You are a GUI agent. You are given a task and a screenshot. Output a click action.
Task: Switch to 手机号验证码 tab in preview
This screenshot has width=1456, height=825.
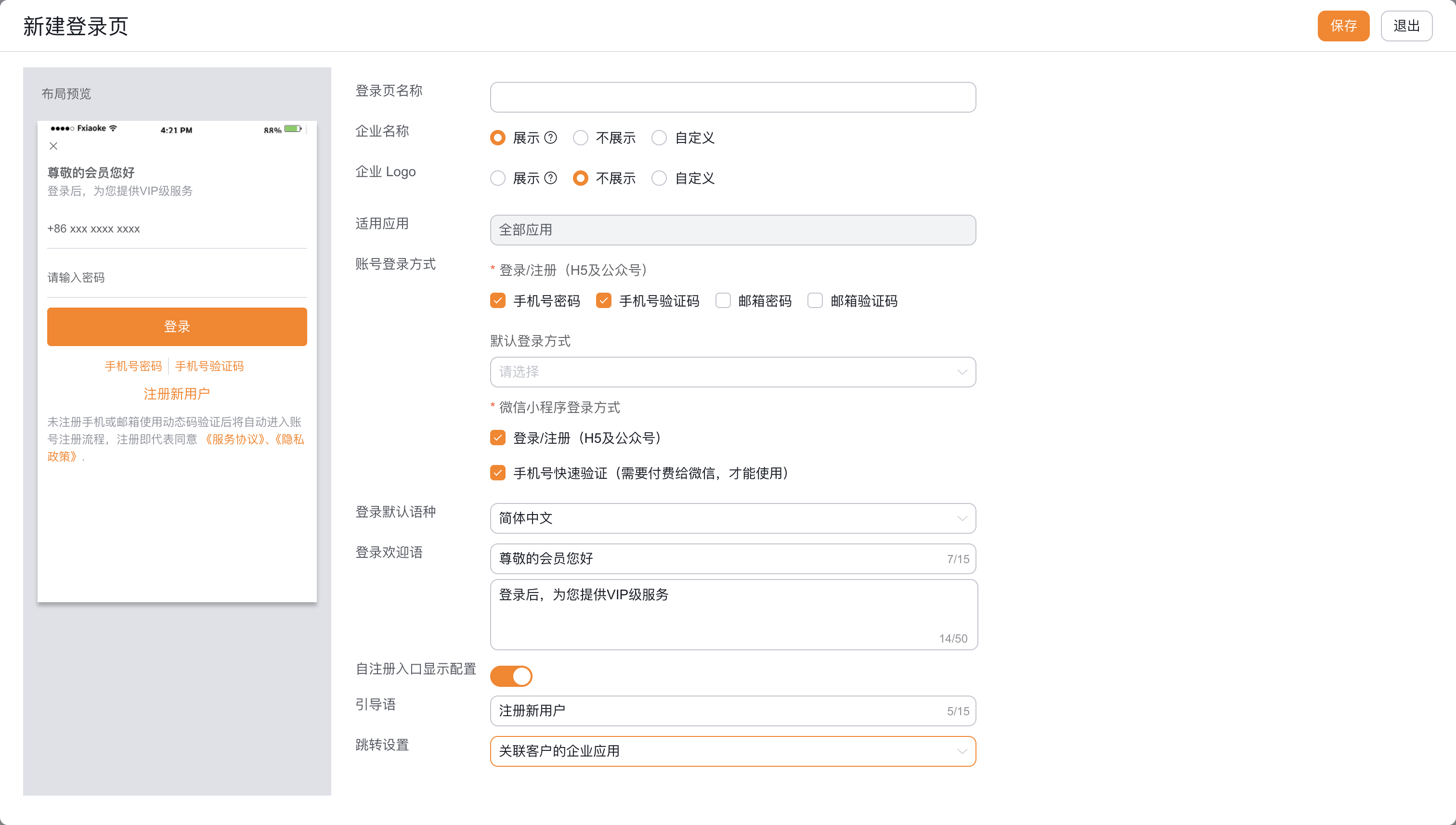pos(209,367)
